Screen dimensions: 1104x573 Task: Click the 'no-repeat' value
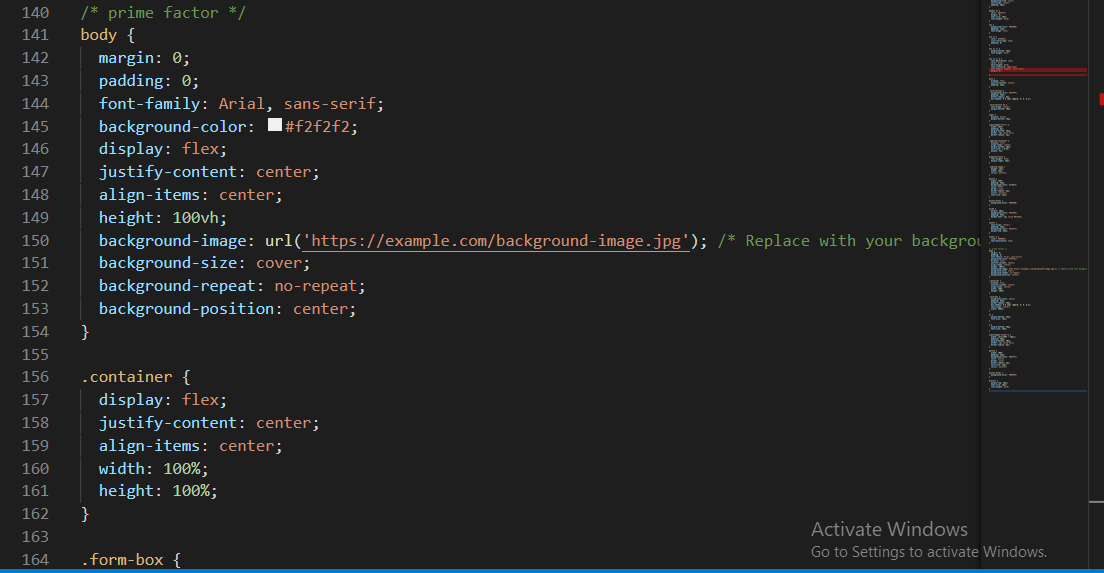click(315, 286)
